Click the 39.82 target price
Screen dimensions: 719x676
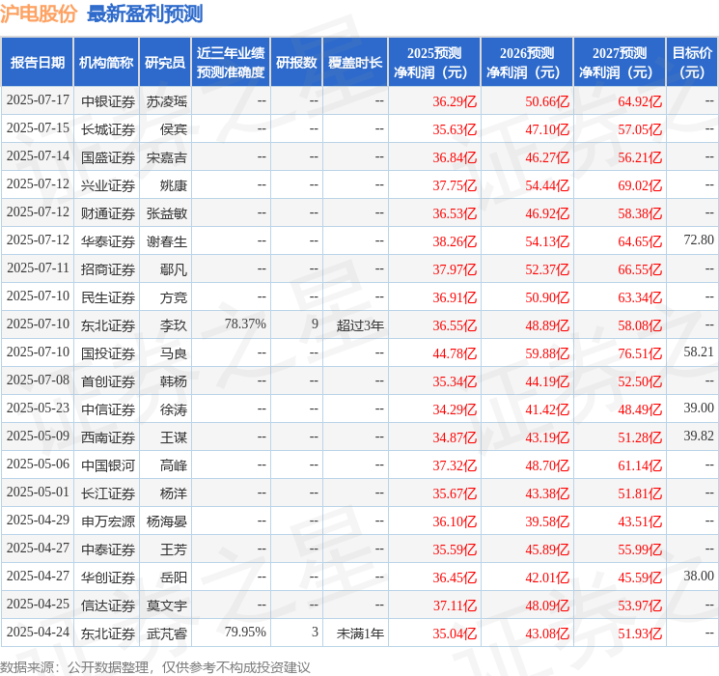point(698,436)
